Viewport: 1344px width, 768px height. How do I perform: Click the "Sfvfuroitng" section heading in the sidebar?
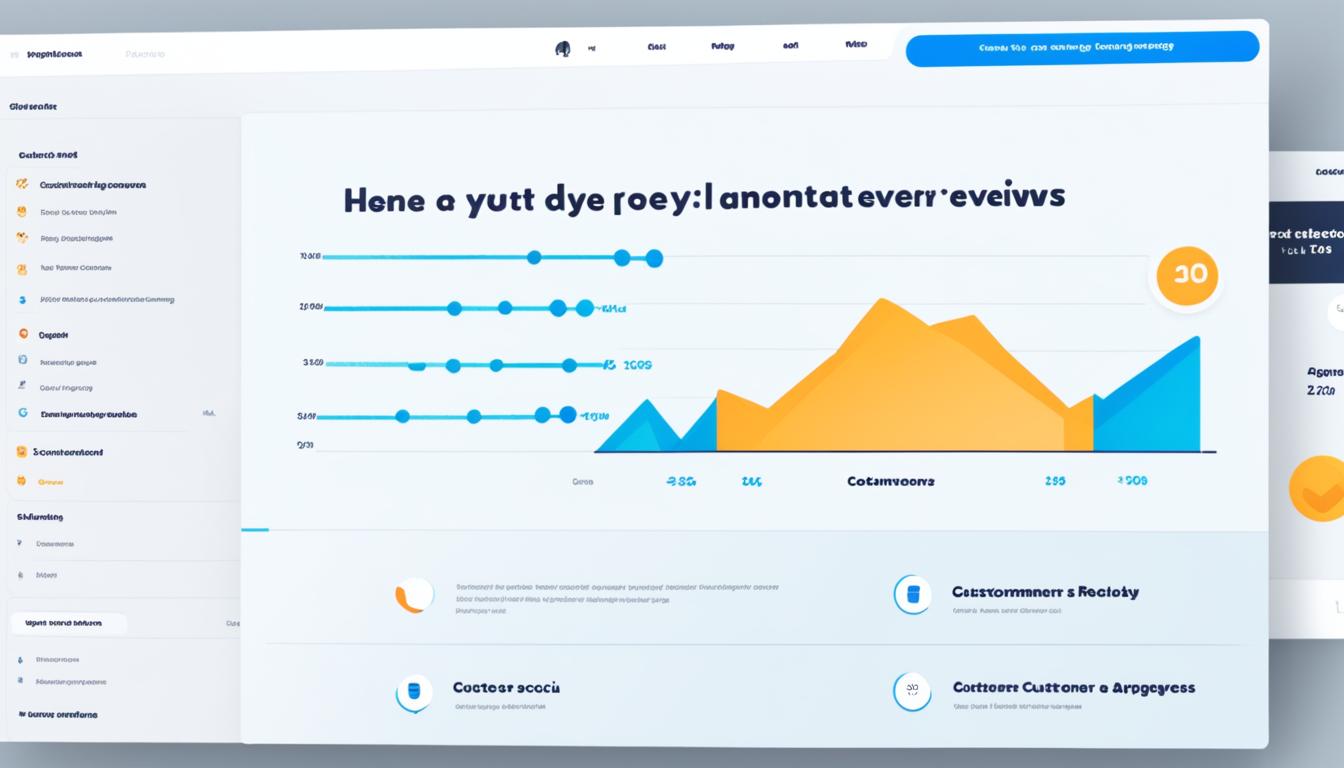[40, 517]
